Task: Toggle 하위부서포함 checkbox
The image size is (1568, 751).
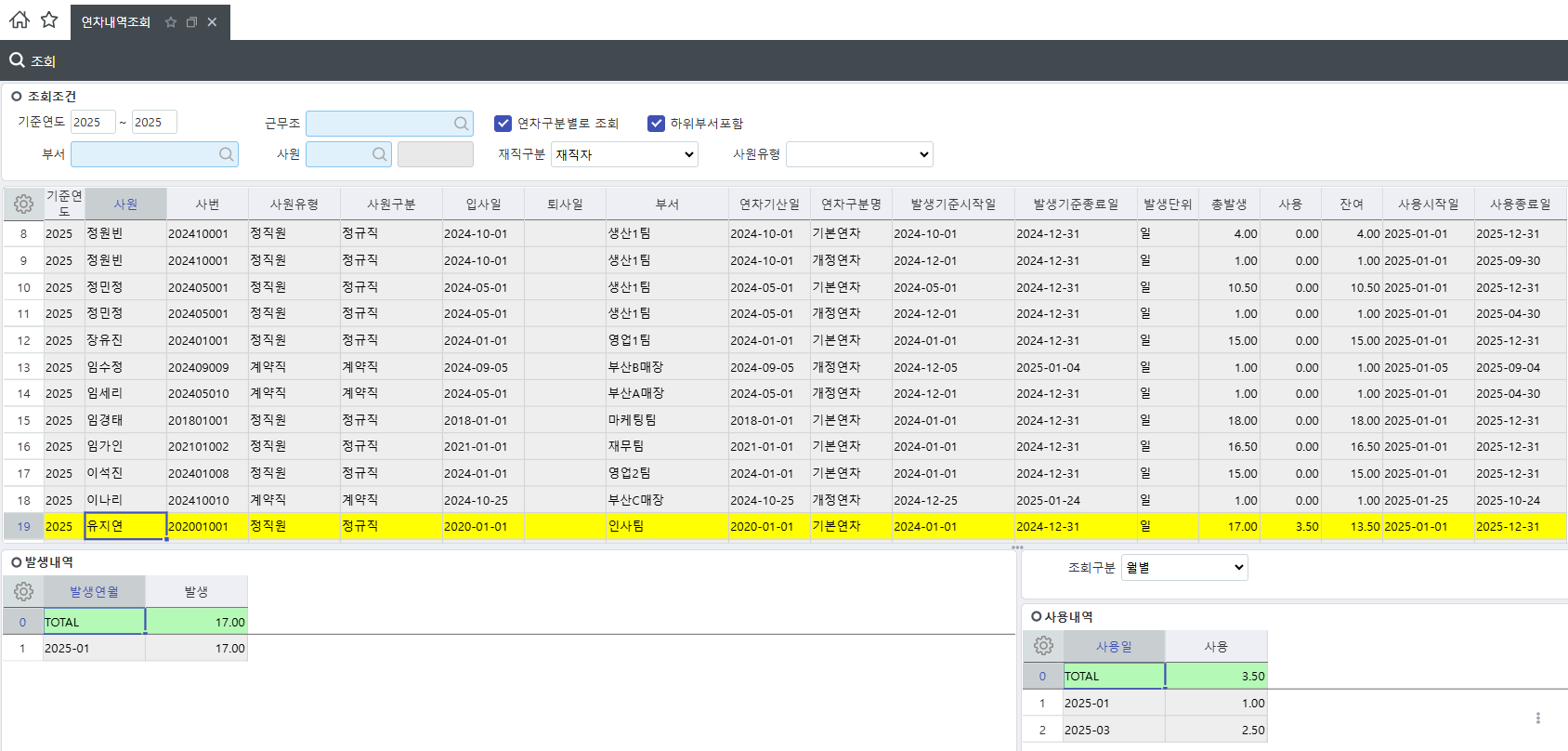Action: click(656, 123)
